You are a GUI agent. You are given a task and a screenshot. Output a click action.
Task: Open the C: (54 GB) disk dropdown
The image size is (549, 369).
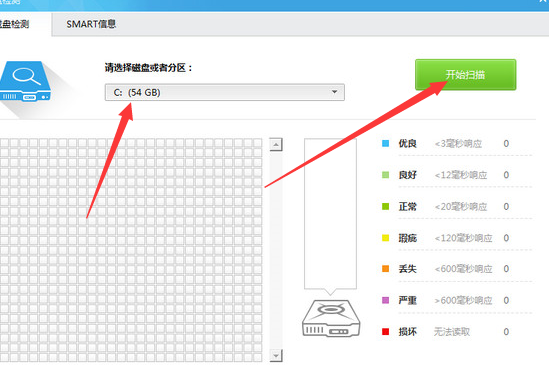224,92
